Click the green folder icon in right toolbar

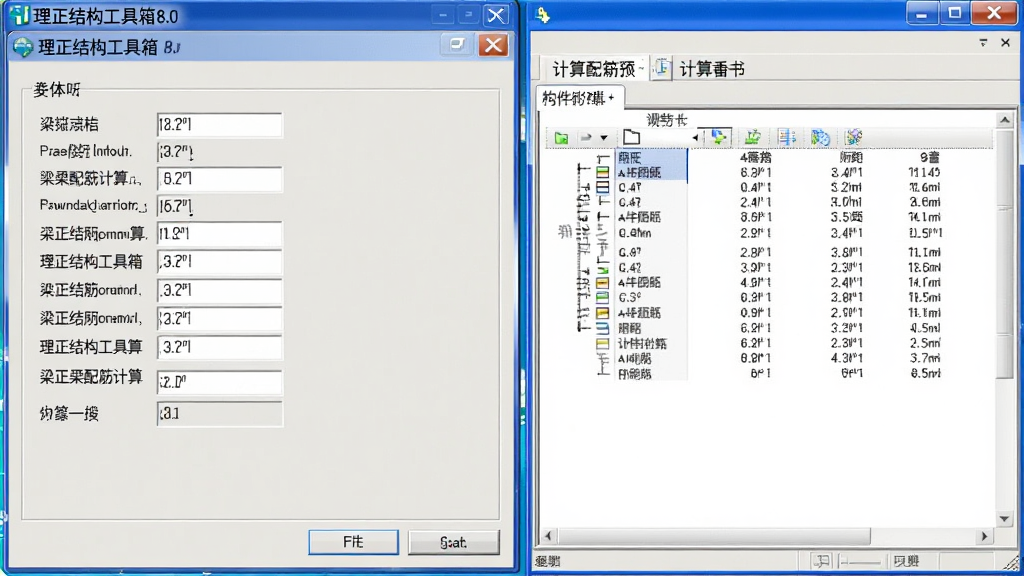[x=561, y=138]
